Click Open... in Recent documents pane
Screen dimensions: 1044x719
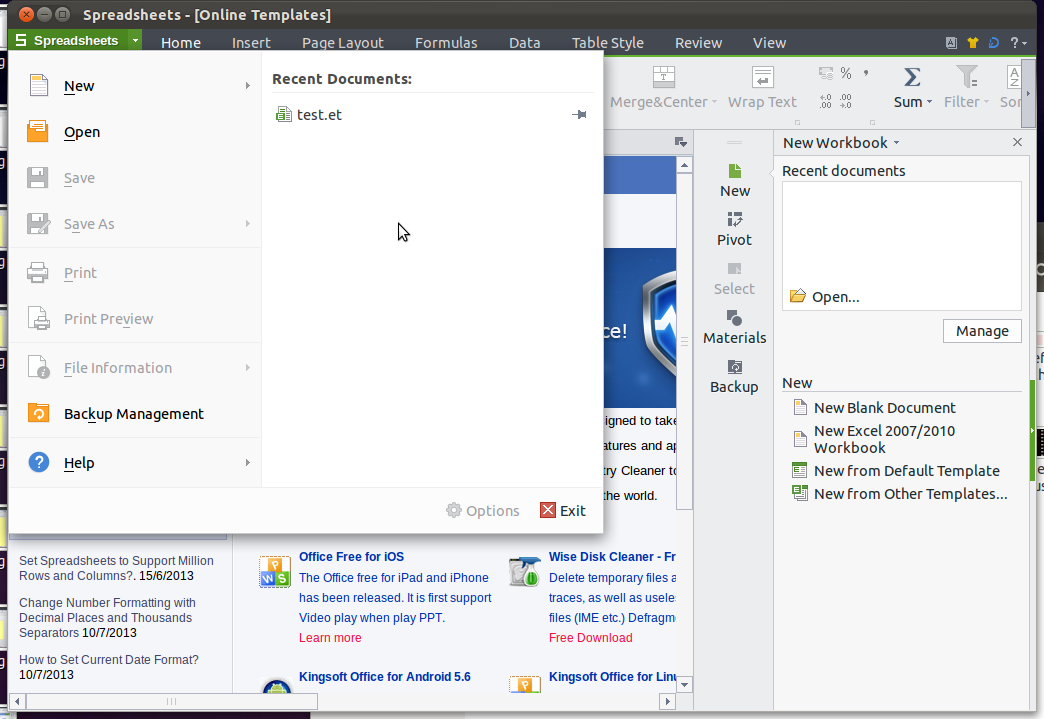824,296
